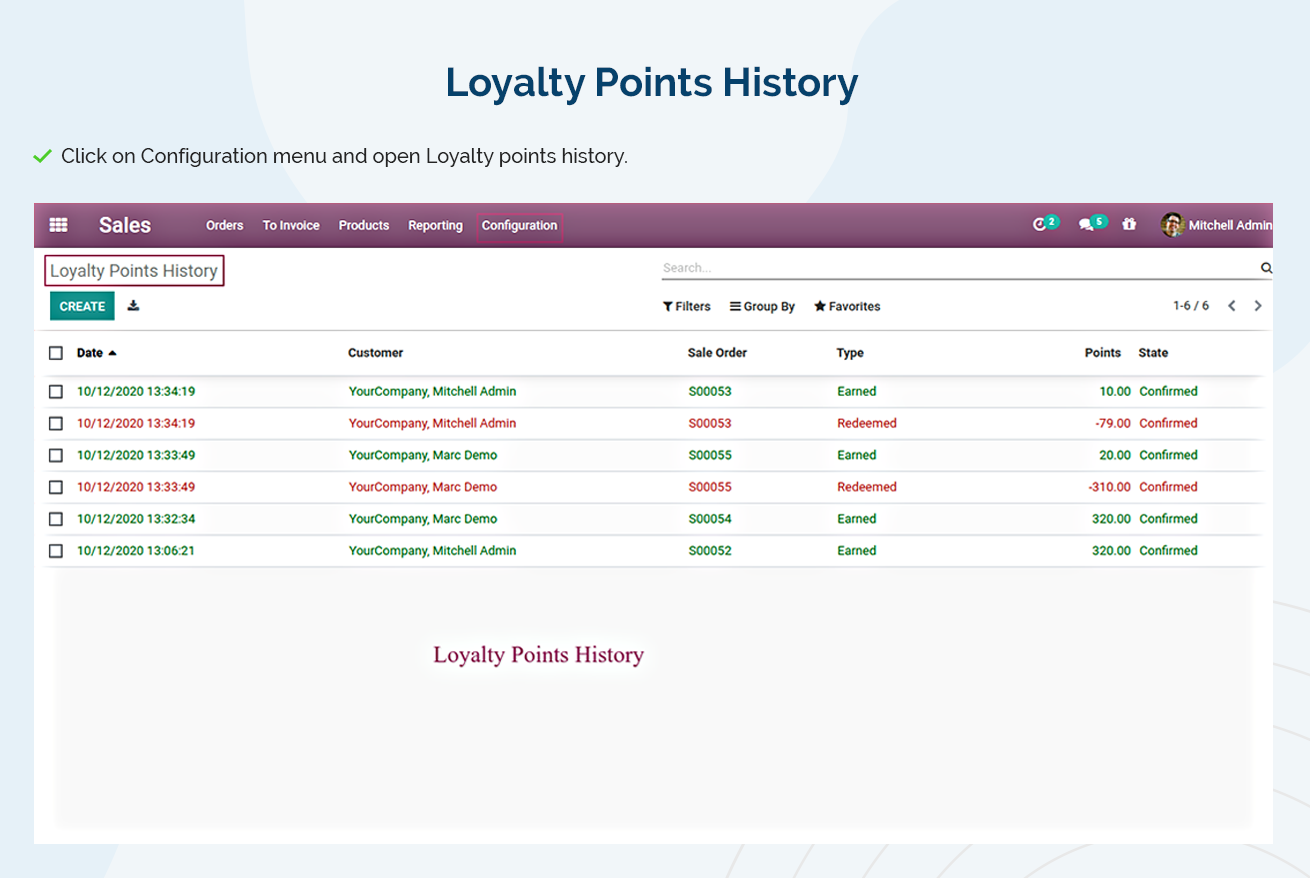
Task: Open the Orders menu
Action: pos(225,225)
